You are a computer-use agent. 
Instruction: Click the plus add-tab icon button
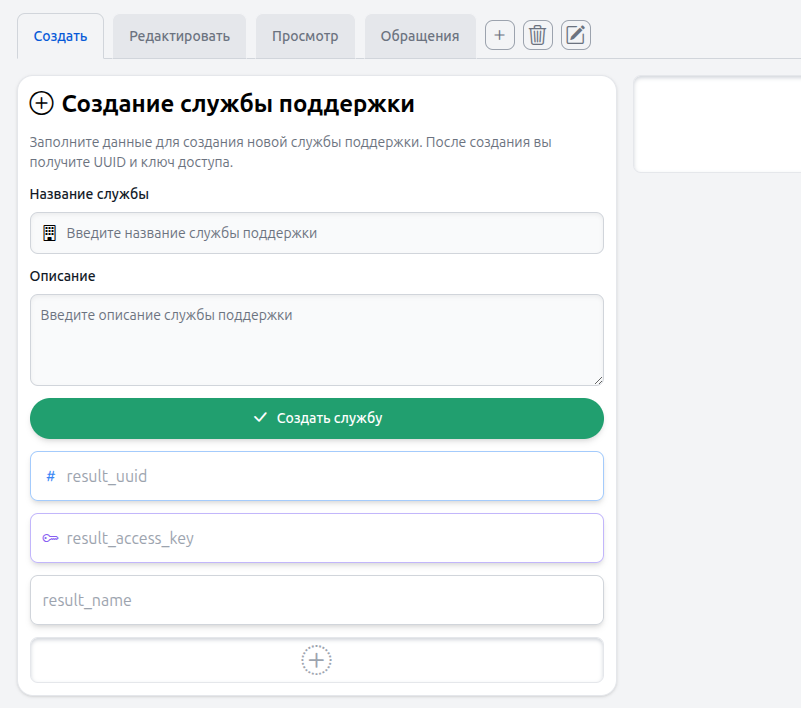500,35
